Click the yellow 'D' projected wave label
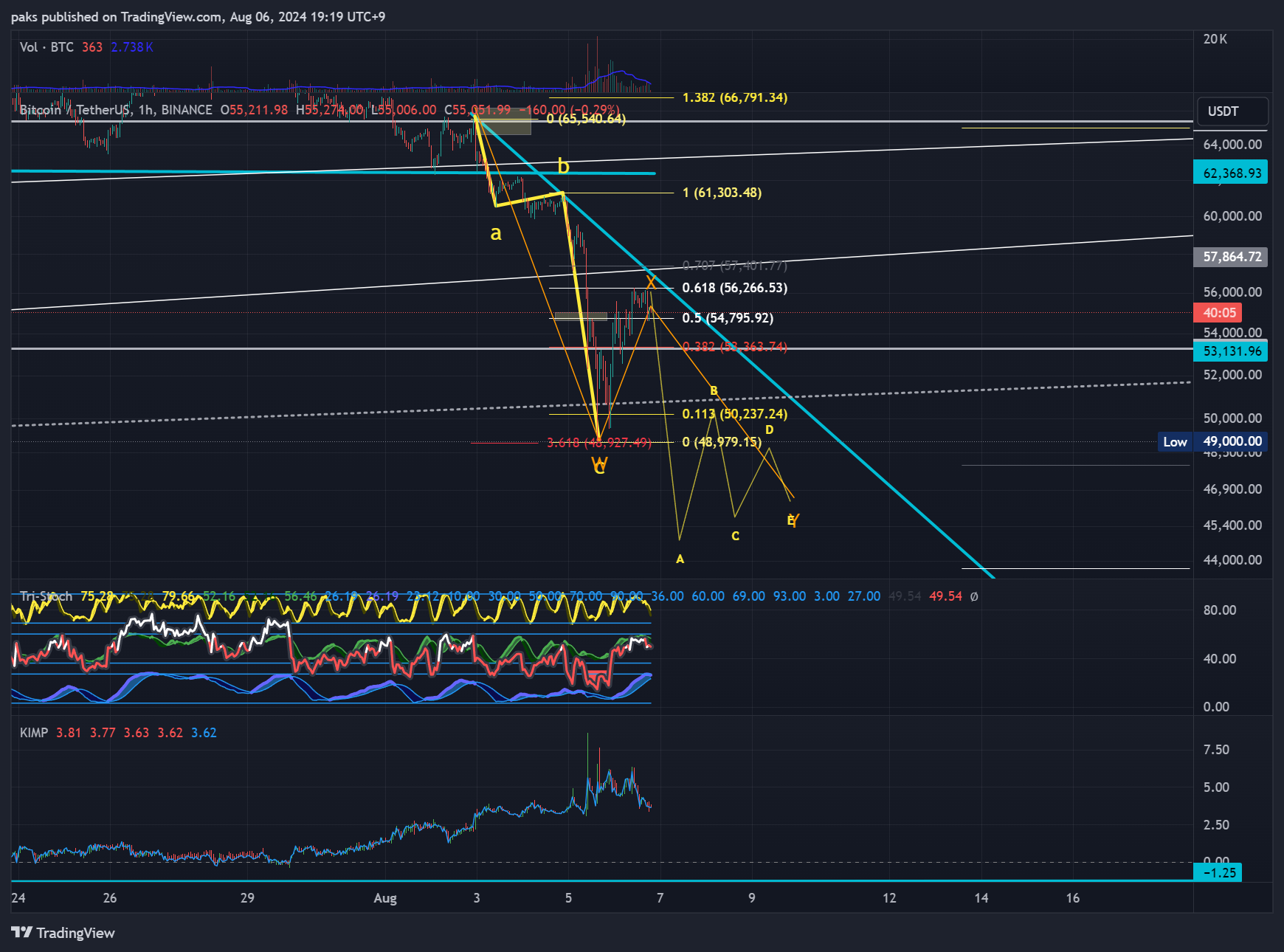1284x952 pixels. [769, 430]
